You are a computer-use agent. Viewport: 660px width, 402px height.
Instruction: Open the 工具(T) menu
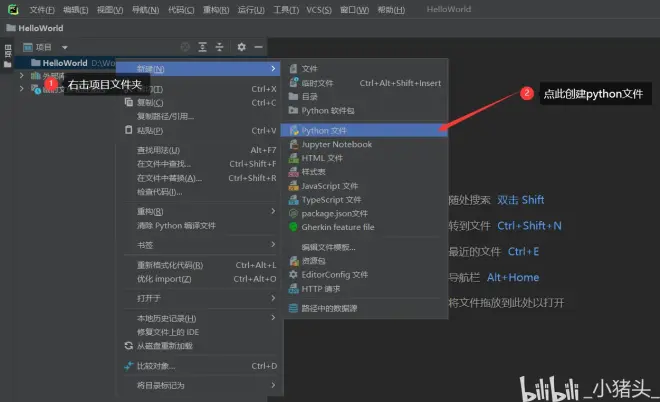click(x=286, y=9)
